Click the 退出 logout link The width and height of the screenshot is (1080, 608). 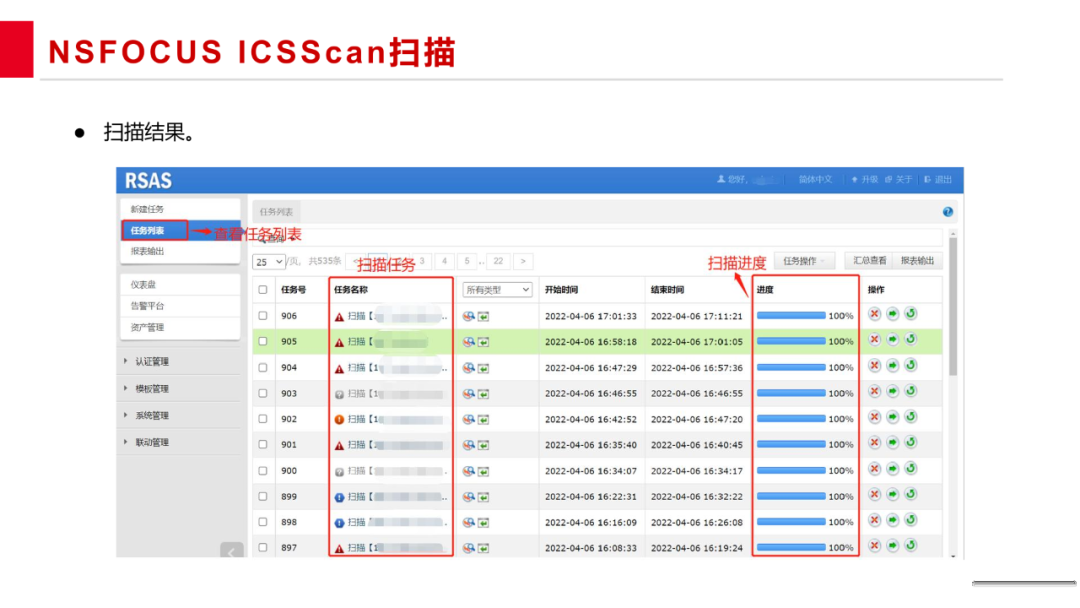pyautogui.click(x=938, y=180)
